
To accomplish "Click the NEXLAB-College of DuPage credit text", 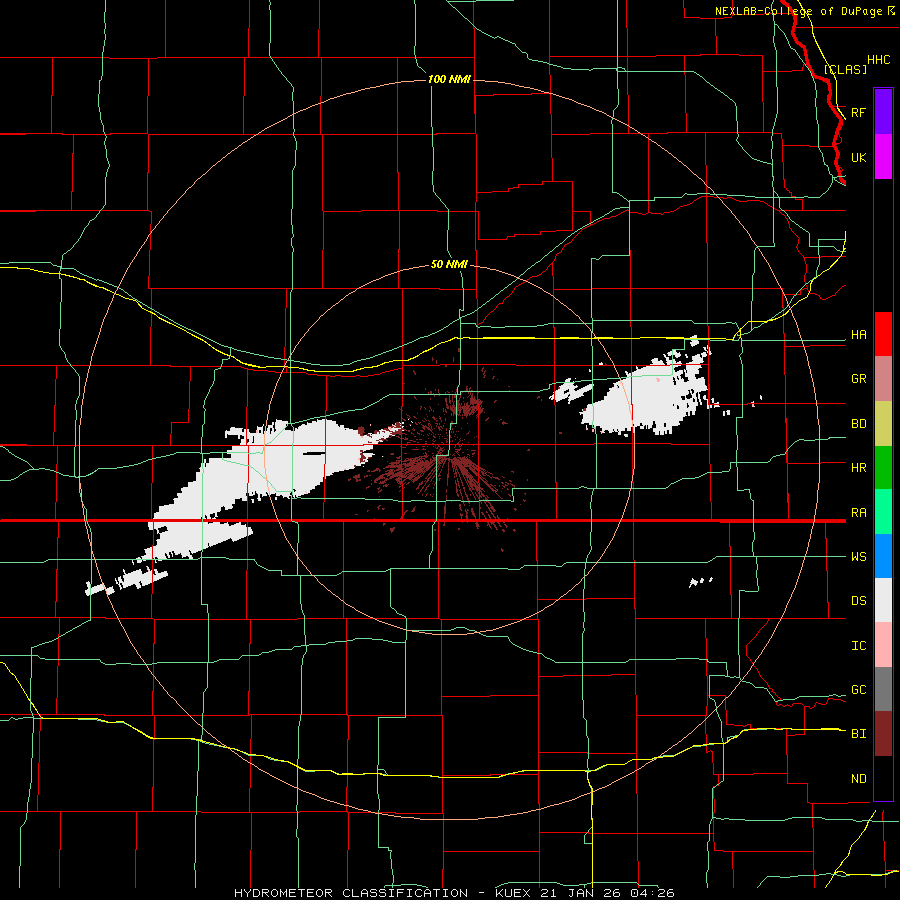I will click(798, 11).
